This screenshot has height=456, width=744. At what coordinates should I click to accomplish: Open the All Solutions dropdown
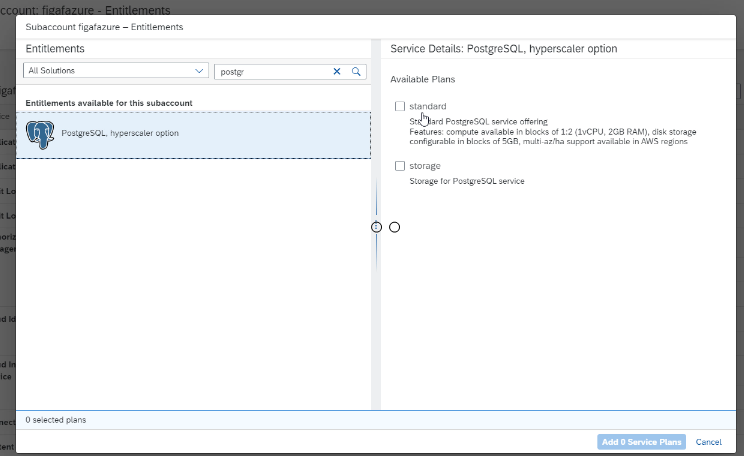coord(116,71)
